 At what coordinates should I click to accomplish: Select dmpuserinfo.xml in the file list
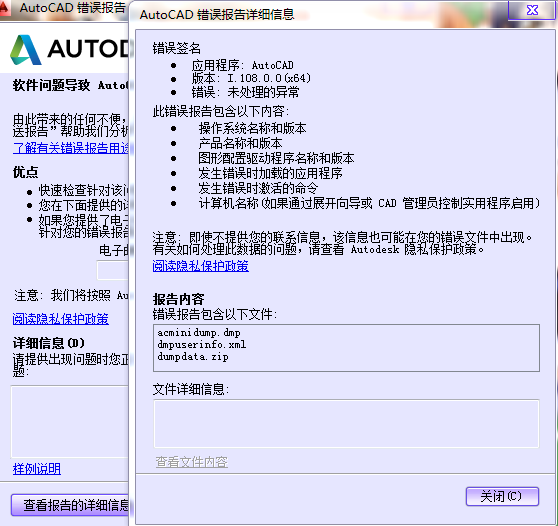[x=201, y=344]
